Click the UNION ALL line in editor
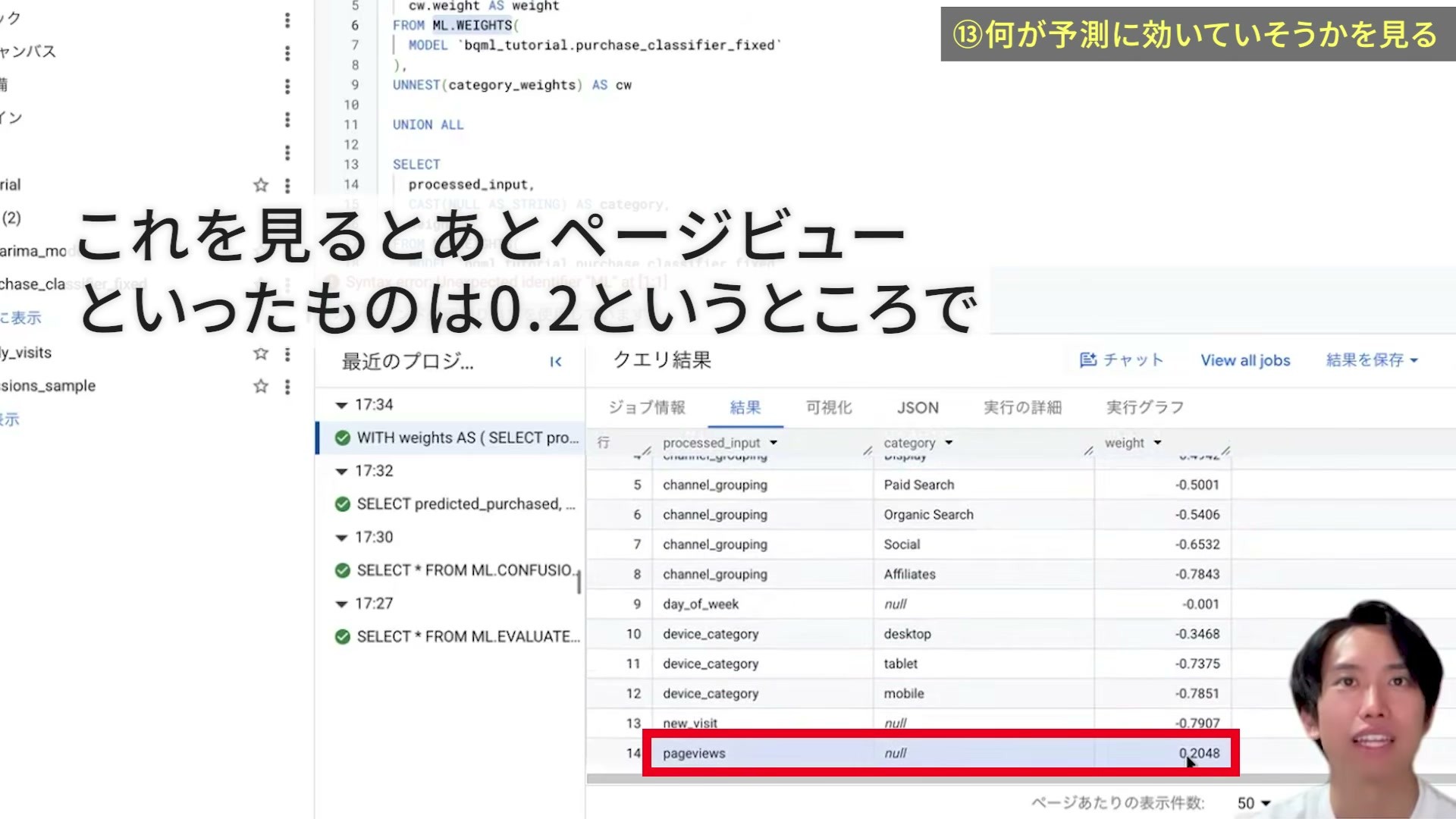1456x819 pixels. click(428, 125)
